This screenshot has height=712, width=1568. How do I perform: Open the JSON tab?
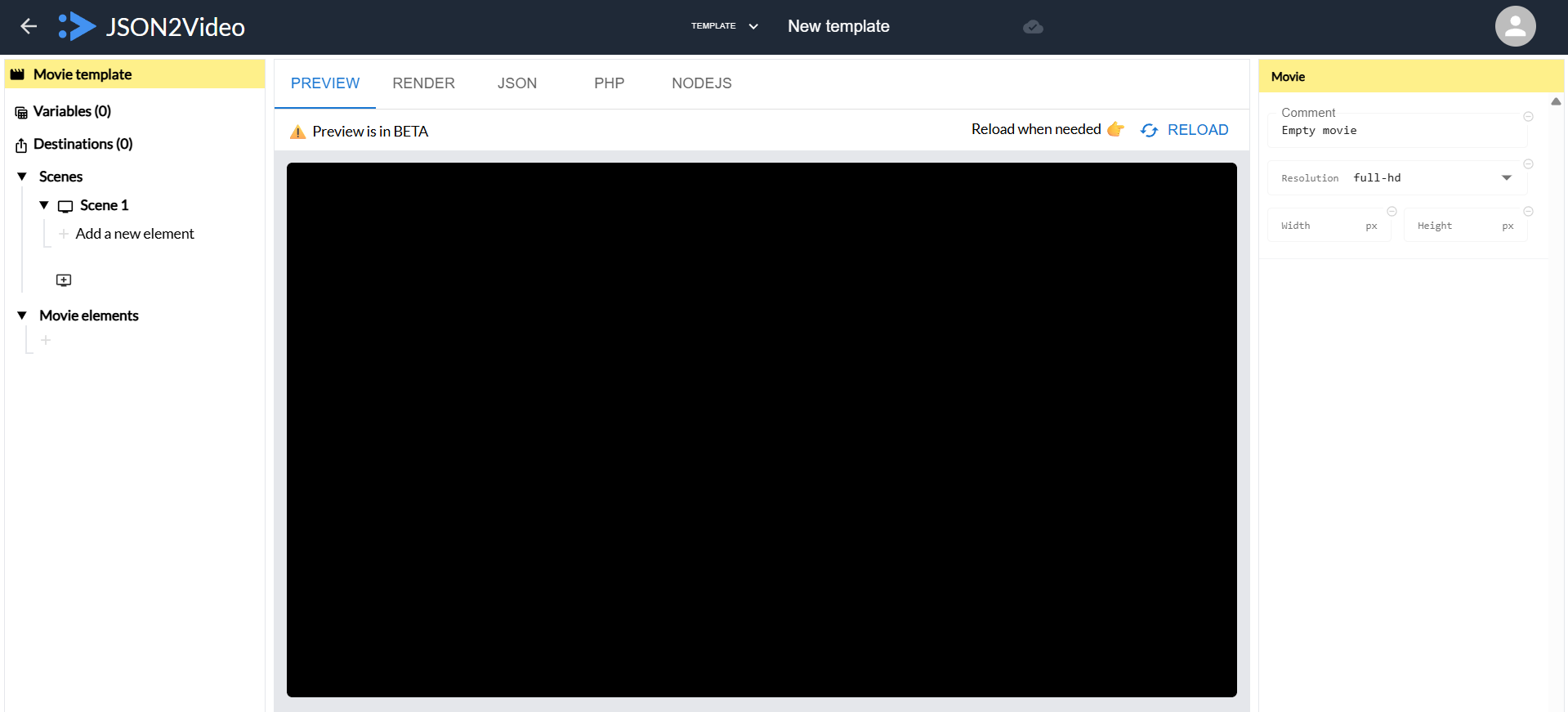[517, 83]
